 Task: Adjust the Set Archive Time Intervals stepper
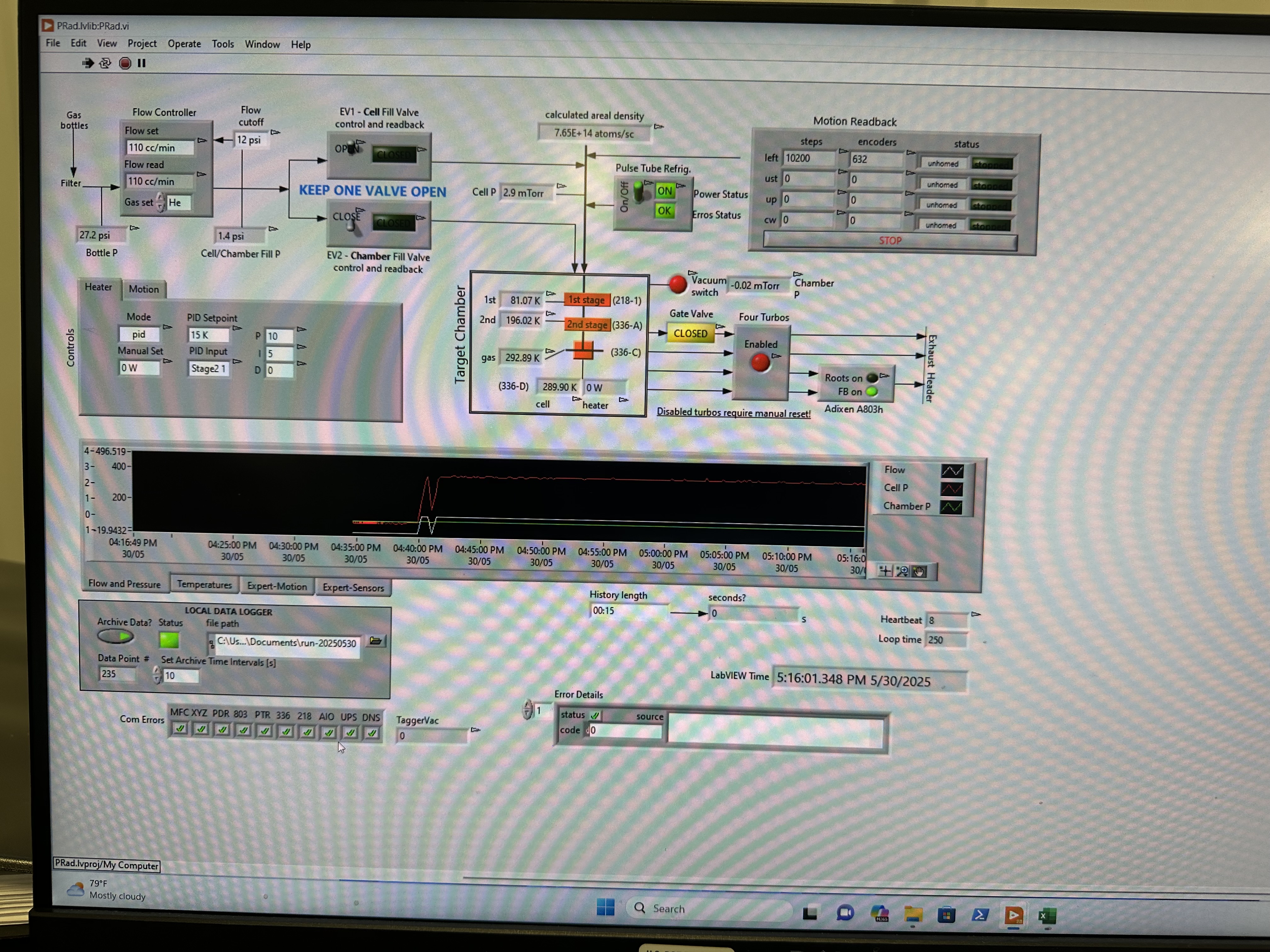157,675
